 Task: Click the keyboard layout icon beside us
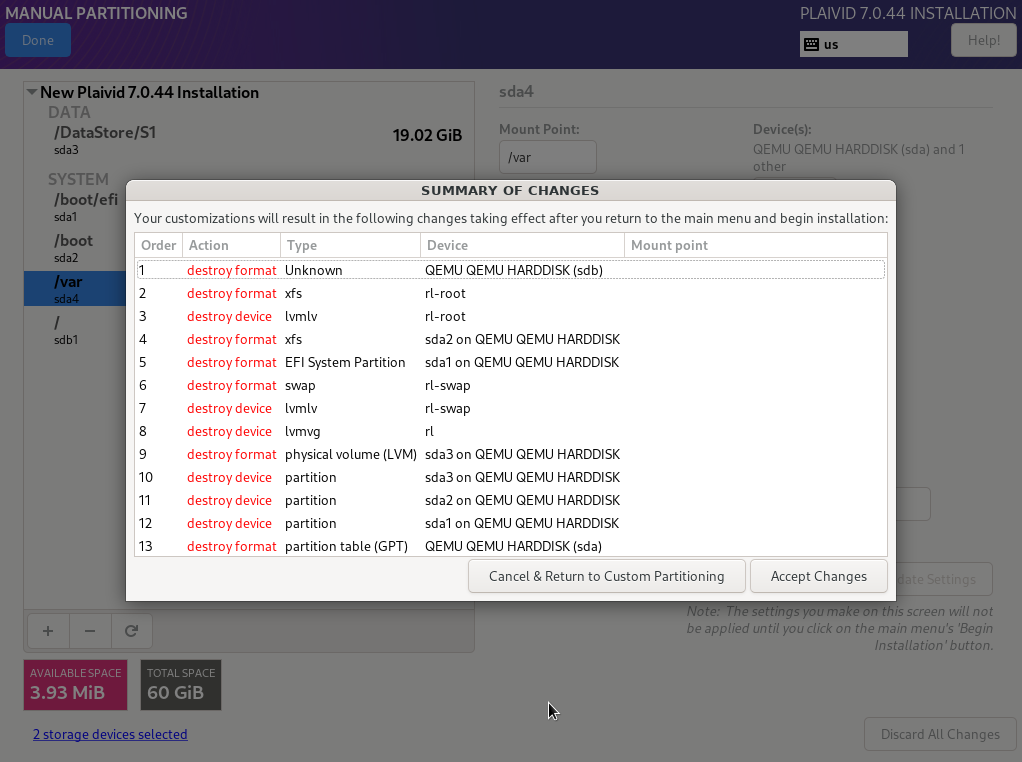(x=811, y=44)
